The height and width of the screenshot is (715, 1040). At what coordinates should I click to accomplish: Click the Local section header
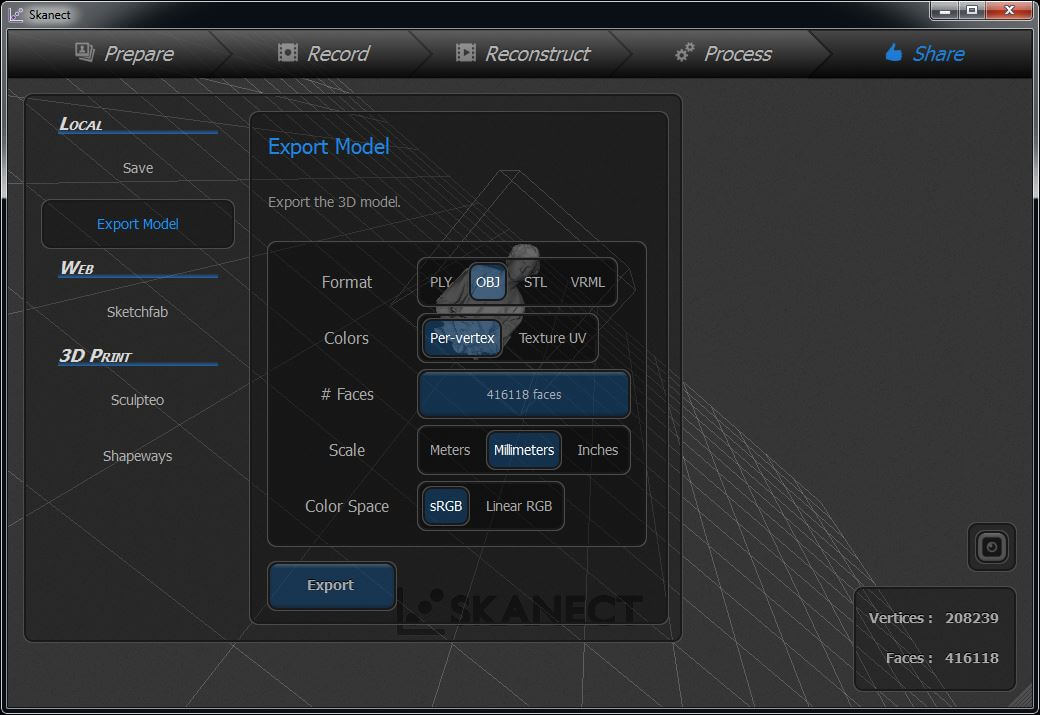point(81,124)
